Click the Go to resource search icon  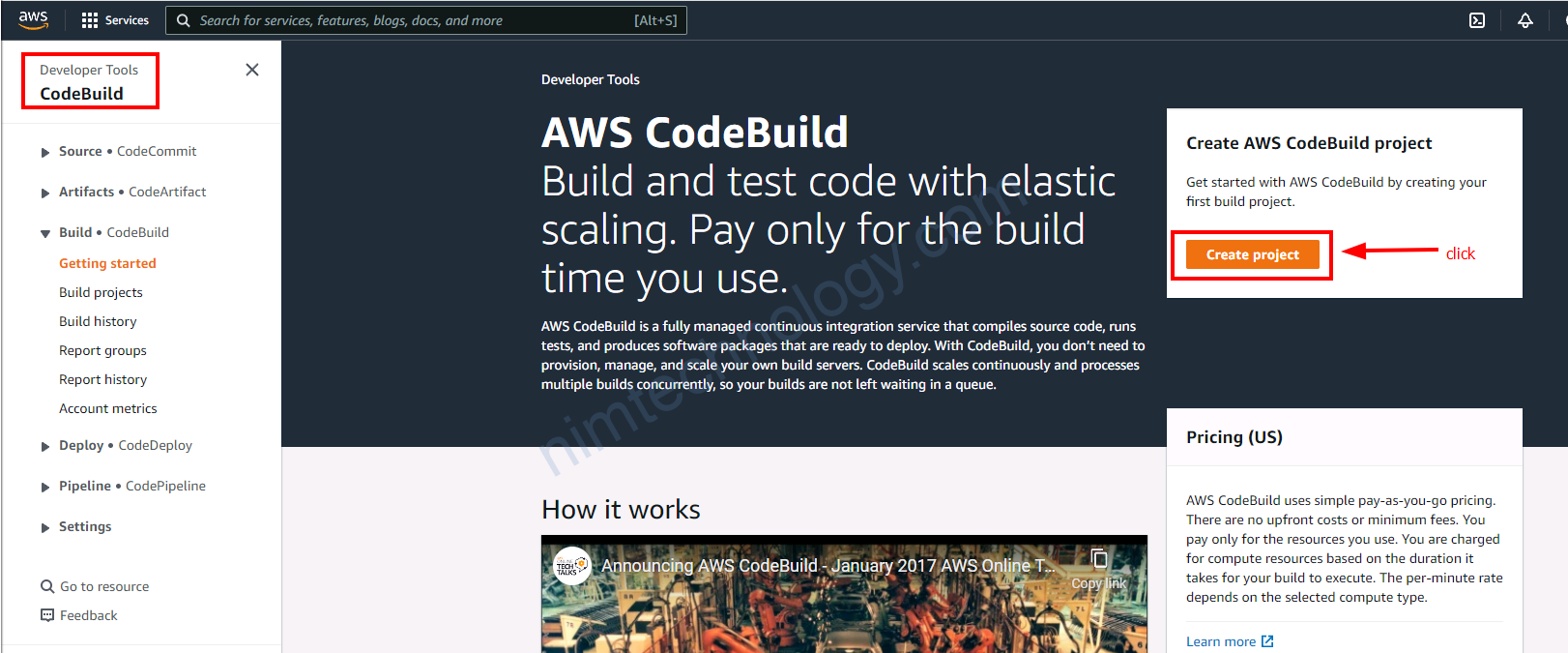47,586
